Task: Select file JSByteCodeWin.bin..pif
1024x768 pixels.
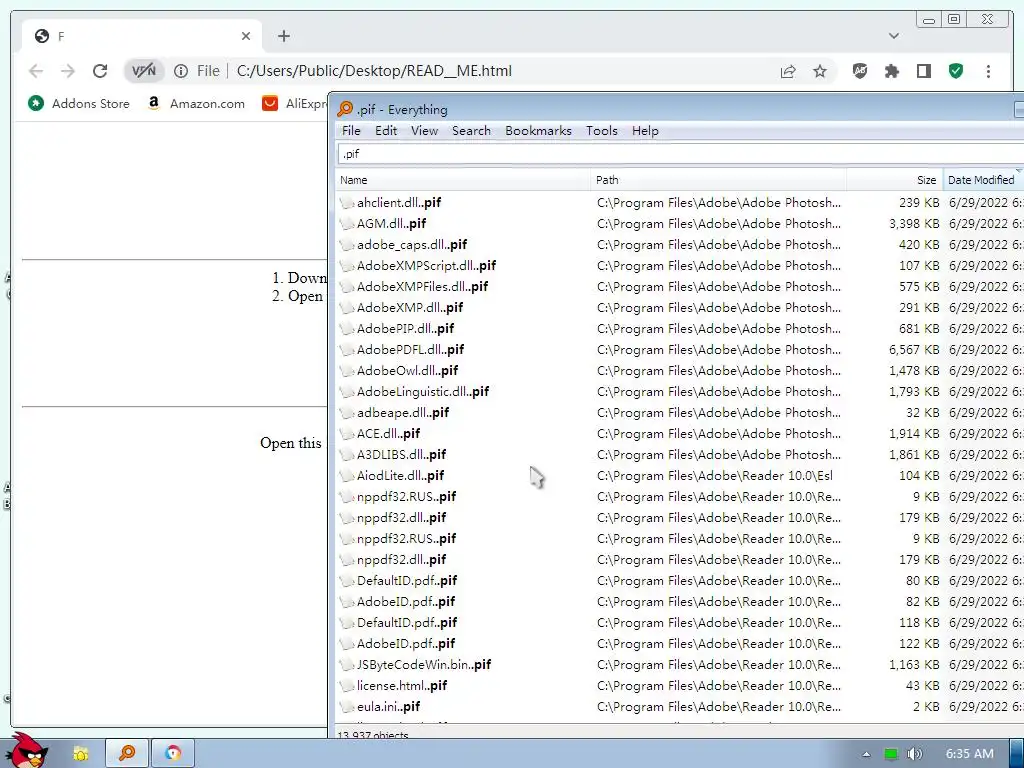Action: coord(424,664)
